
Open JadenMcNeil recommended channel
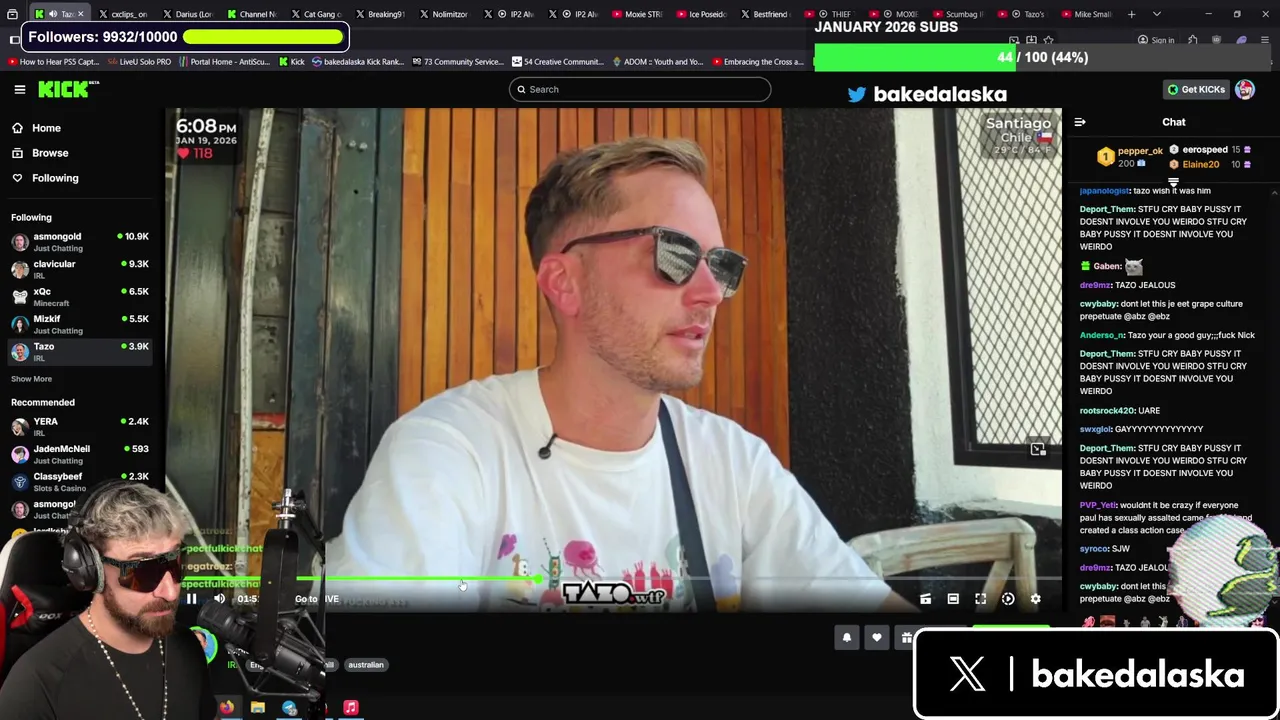(80, 454)
